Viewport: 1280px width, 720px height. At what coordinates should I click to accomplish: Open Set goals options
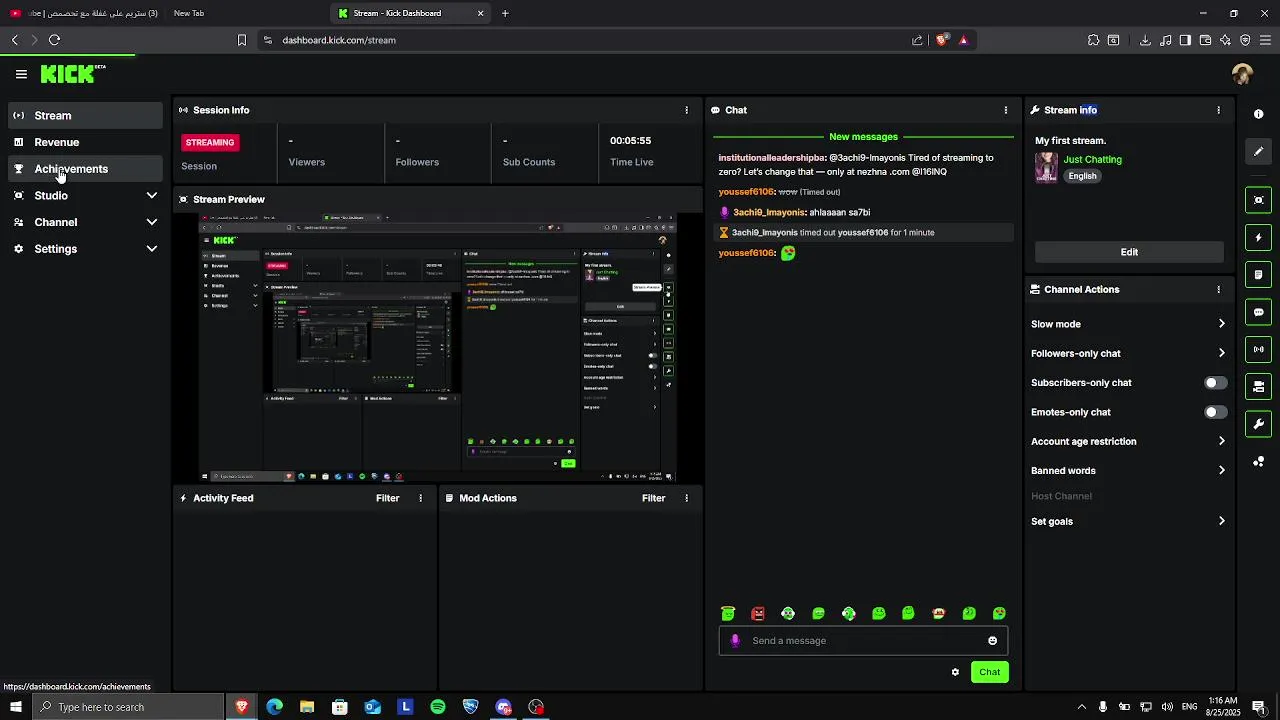click(1128, 521)
